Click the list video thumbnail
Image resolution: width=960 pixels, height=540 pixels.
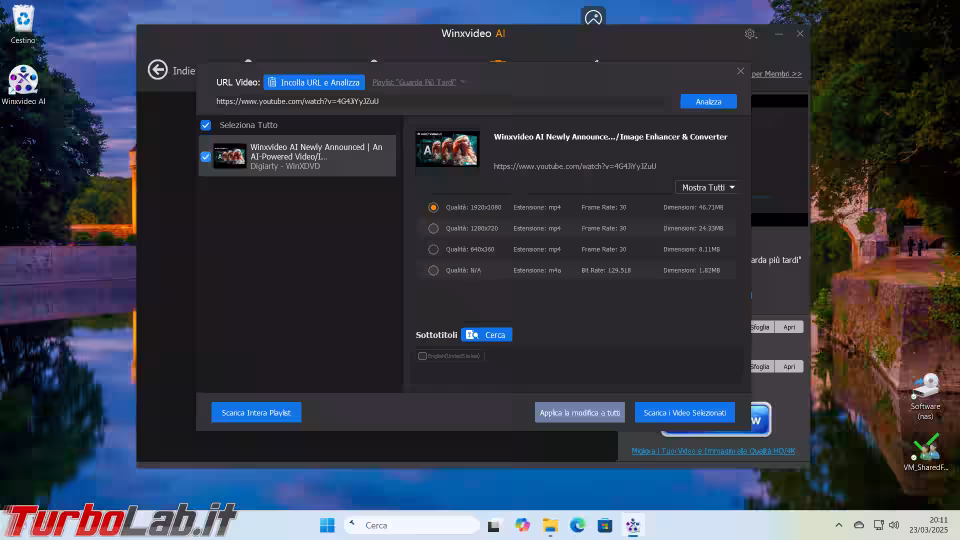tap(230, 156)
